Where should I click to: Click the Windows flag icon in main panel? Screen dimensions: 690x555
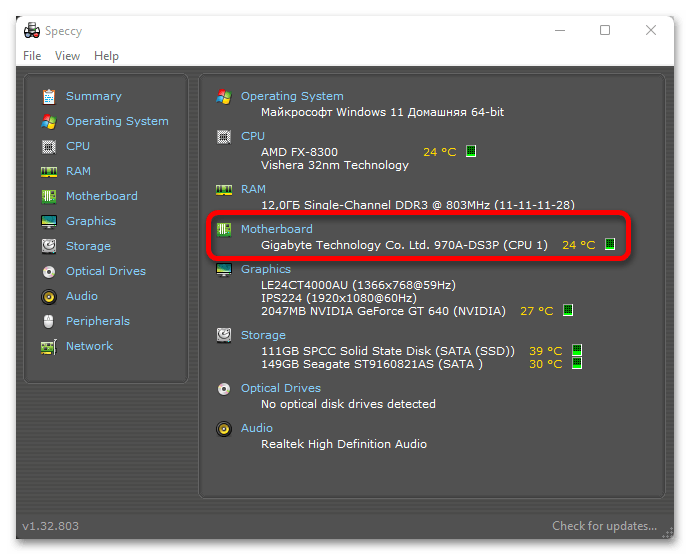click(x=224, y=96)
